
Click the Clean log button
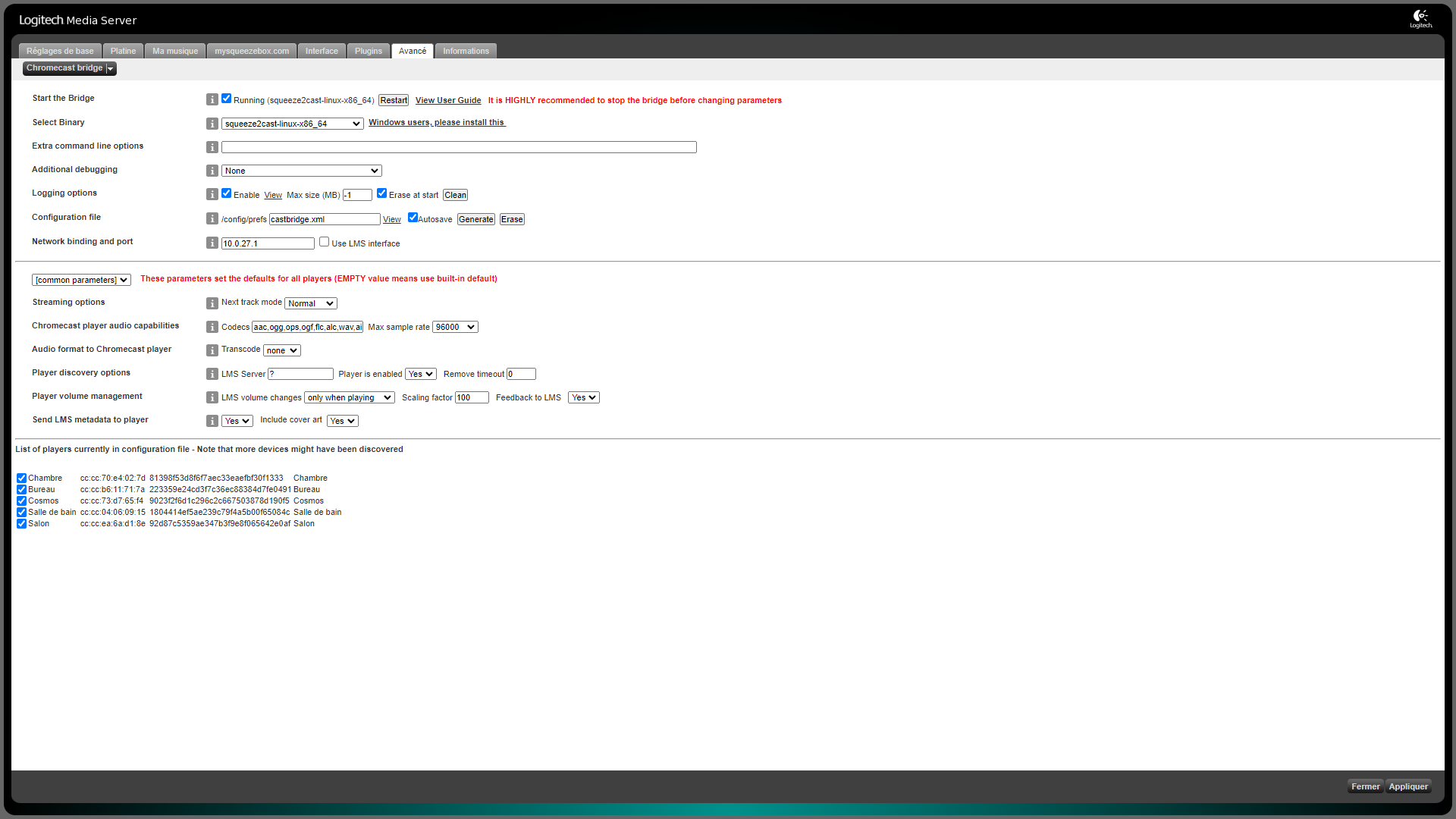pyautogui.click(x=455, y=195)
